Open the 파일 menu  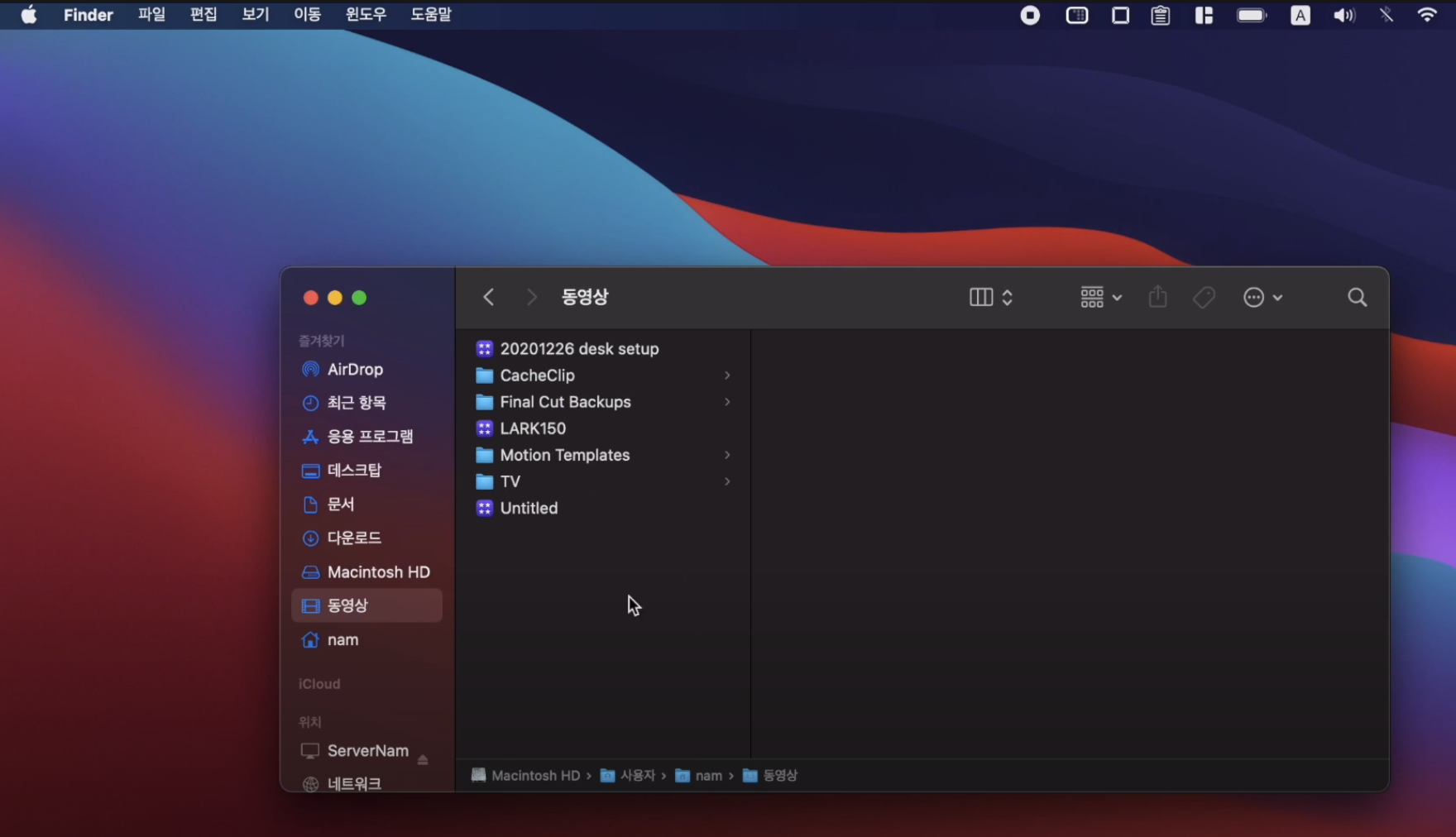[151, 15]
